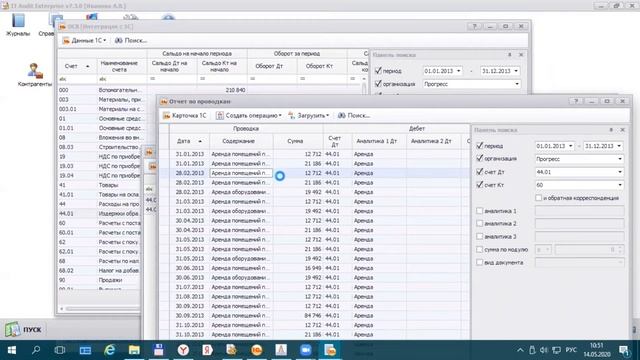Enable the вид документа checkbox

coord(480,262)
